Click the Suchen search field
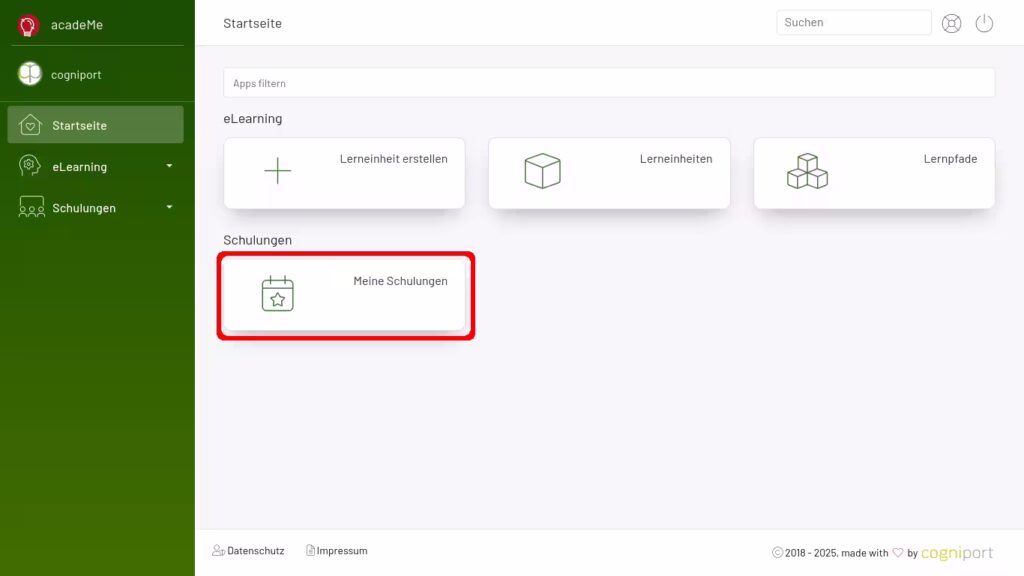The height and width of the screenshot is (576, 1024). [x=853, y=23]
